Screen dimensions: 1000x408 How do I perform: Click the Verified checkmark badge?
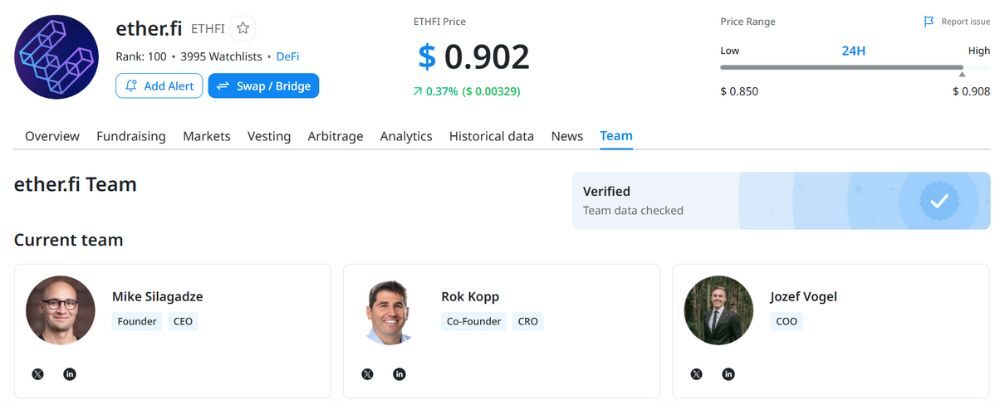938,201
